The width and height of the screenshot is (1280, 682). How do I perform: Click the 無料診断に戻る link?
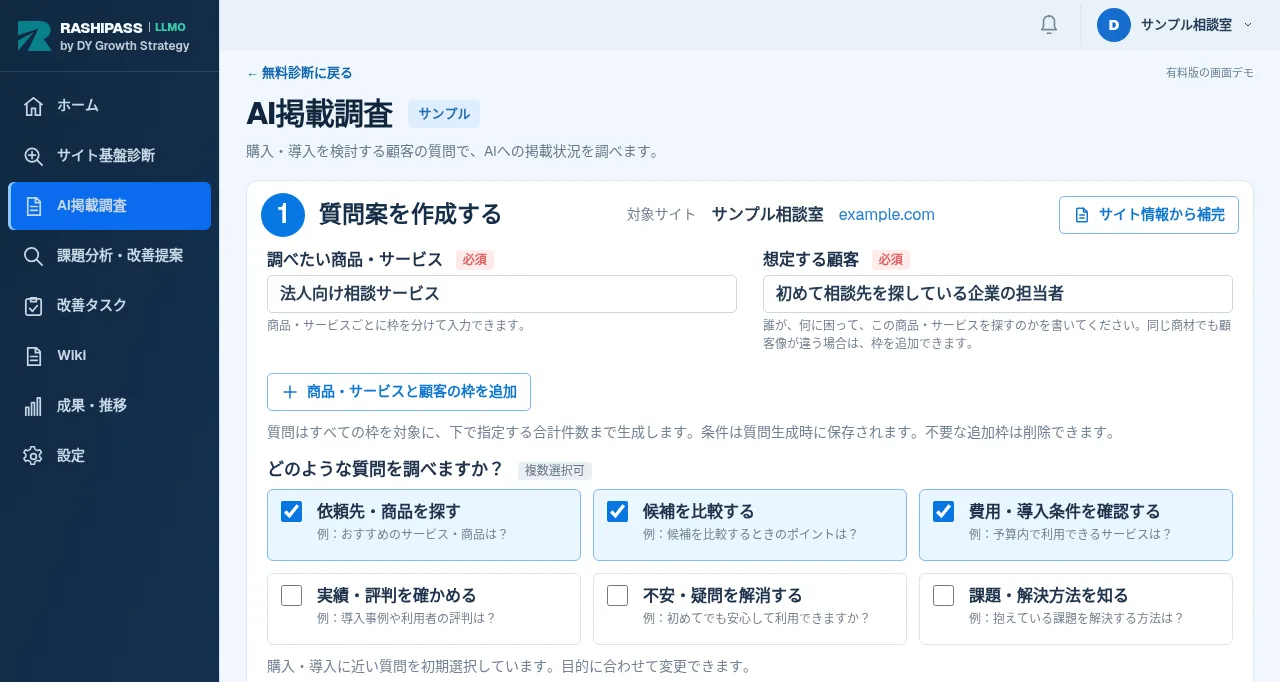[299, 73]
